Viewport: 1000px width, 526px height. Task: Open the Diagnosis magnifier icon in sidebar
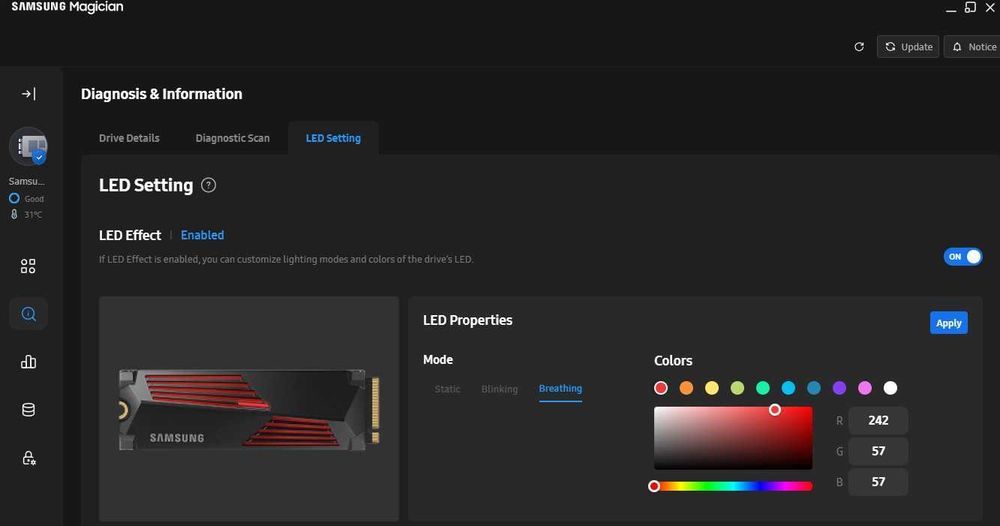click(29, 314)
